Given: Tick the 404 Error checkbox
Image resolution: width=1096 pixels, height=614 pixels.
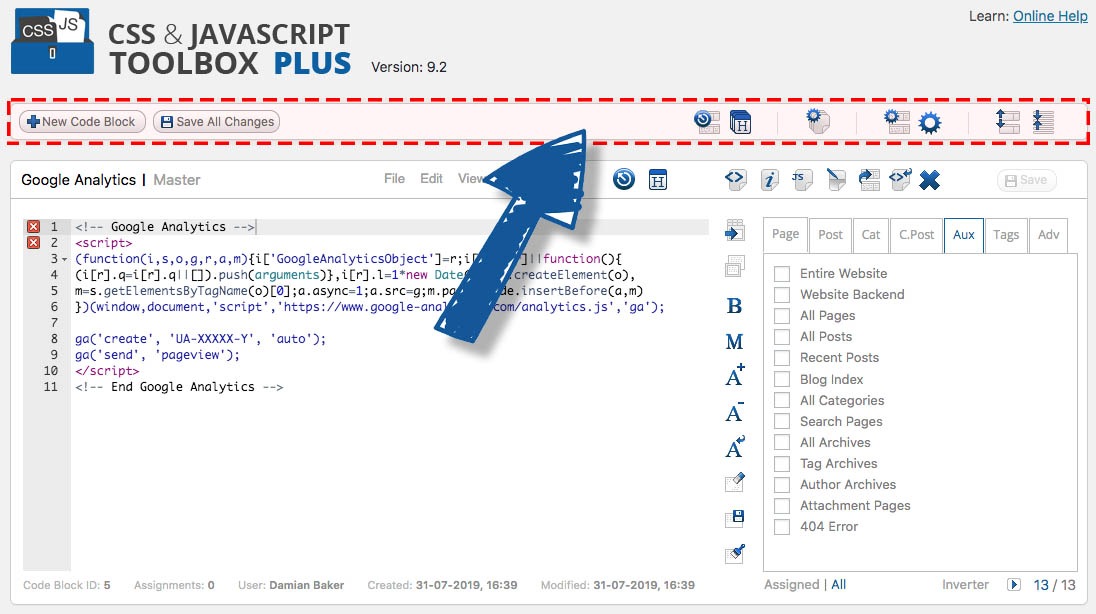Looking at the screenshot, I should point(782,527).
